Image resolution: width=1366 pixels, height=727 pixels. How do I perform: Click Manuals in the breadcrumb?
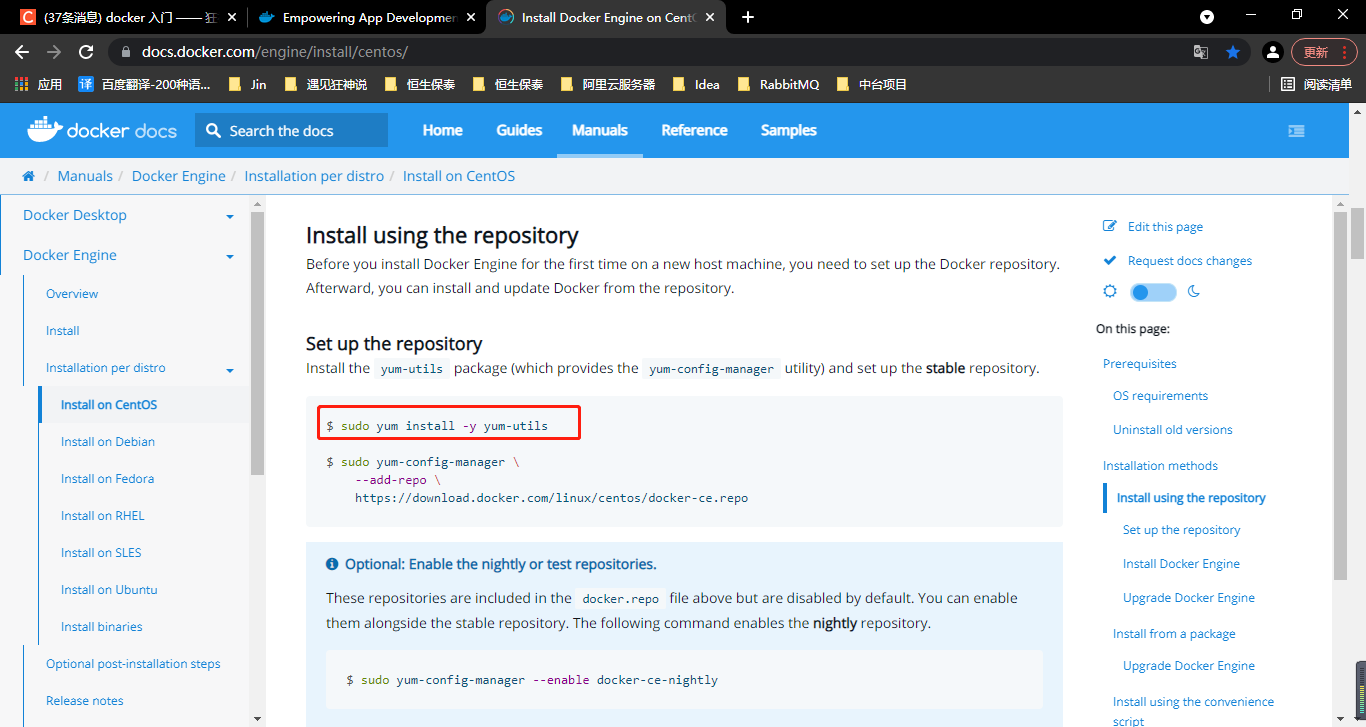[x=85, y=176]
